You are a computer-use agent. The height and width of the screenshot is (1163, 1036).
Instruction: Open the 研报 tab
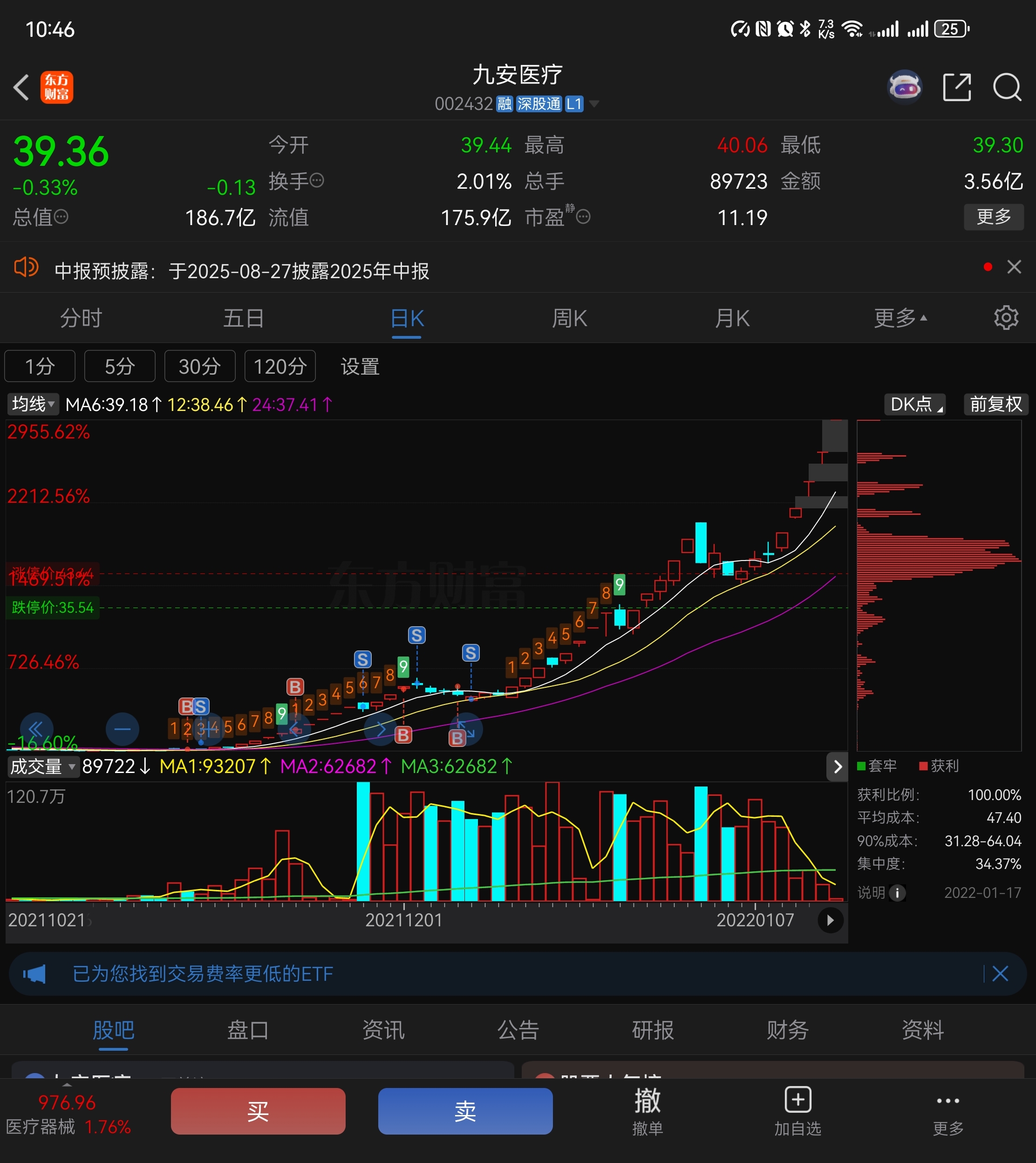click(x=653, y=1030)
